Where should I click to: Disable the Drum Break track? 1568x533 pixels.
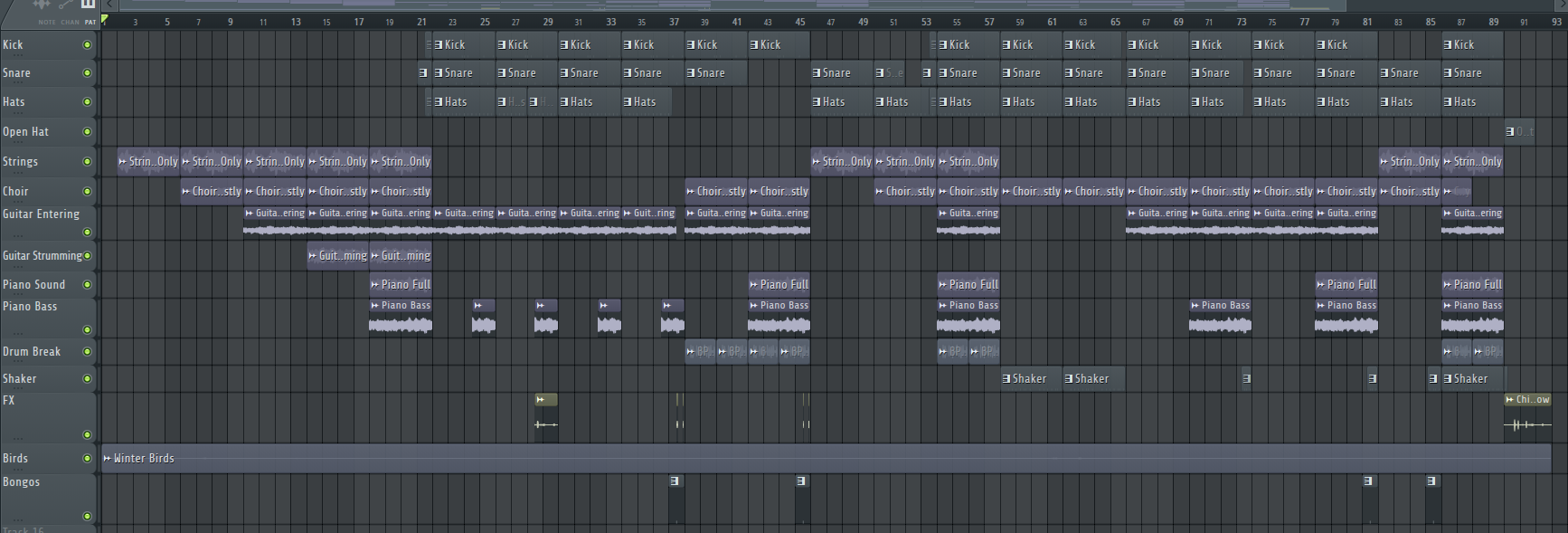click(x=87, y=352)
